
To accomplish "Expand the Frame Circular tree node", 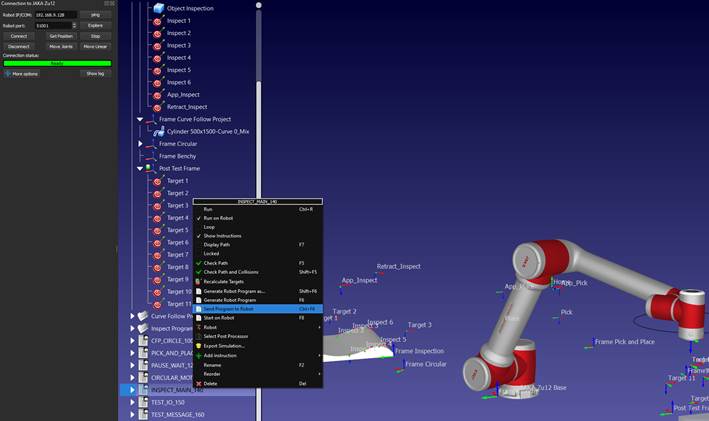I will pos(140,144).
